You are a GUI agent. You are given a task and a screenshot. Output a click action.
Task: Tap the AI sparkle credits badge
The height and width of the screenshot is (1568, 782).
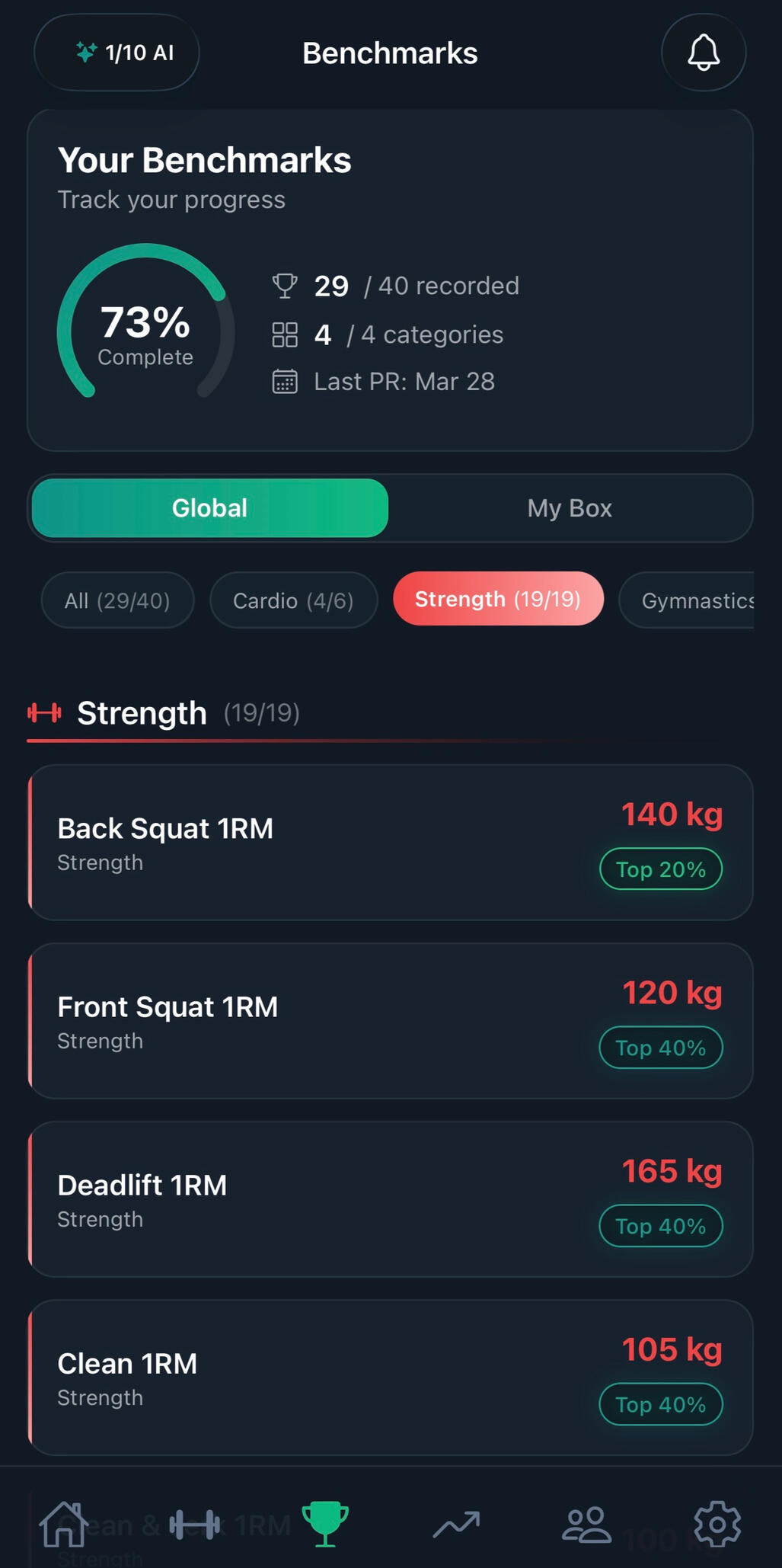(x=117, y=53)
